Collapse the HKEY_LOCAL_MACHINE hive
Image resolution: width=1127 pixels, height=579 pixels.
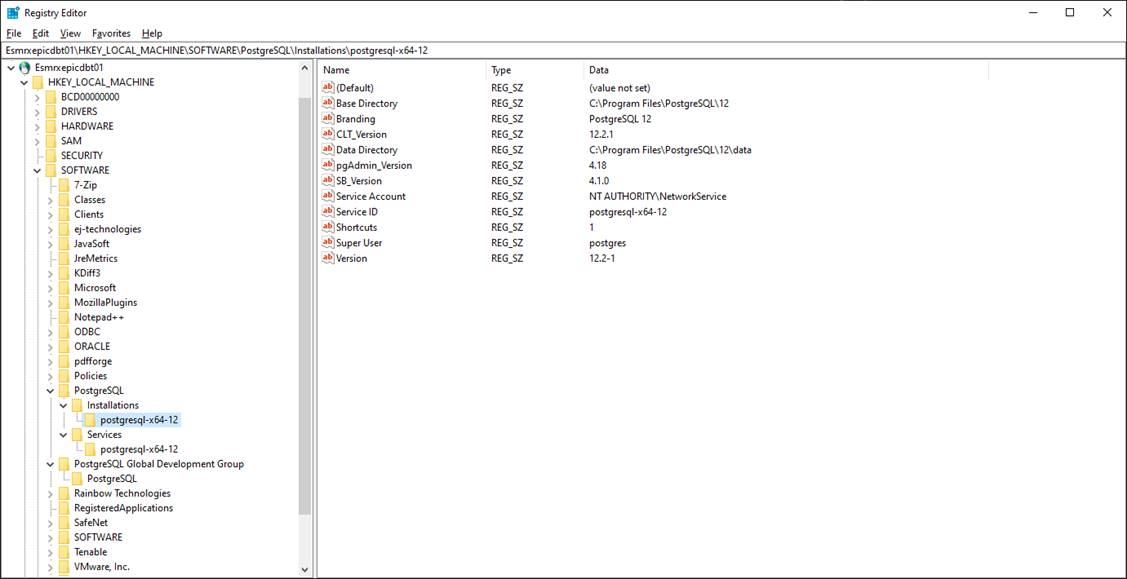click(x=24, y=83)
